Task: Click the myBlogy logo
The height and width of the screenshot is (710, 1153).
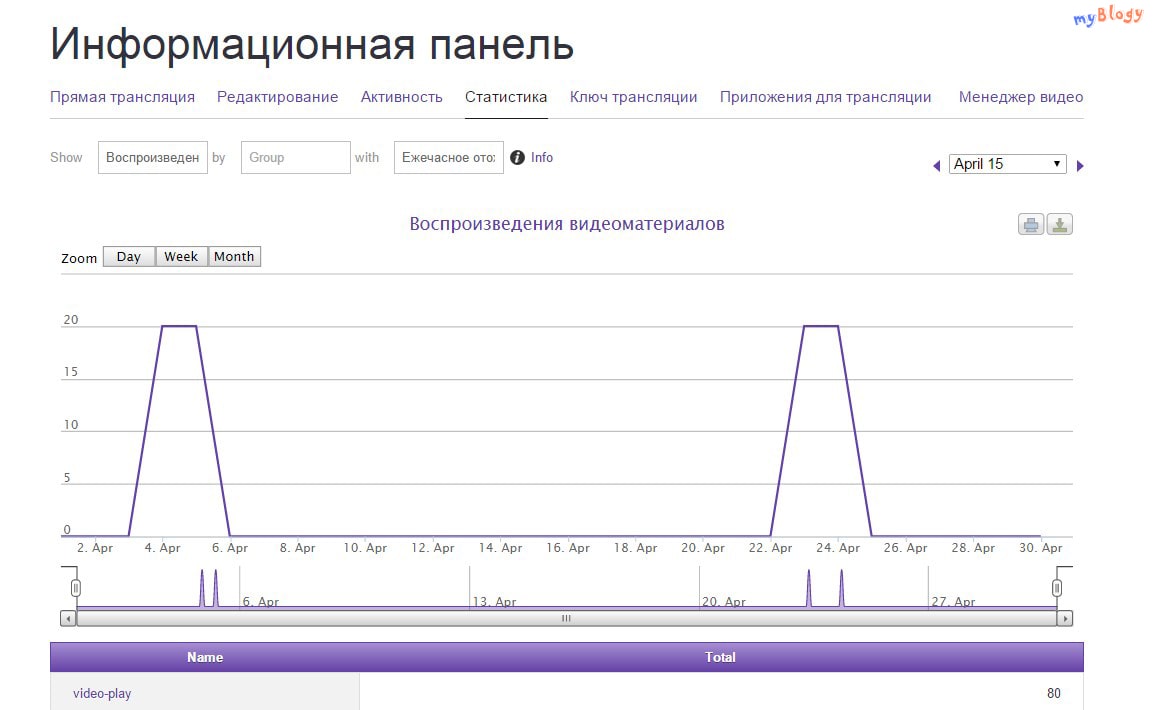Action: tap(1107, 17)
